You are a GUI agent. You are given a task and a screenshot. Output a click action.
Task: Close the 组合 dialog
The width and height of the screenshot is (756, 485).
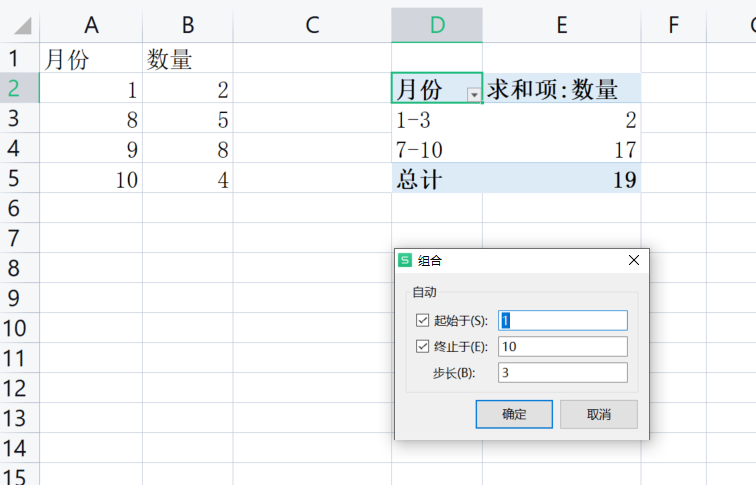(634, 260)
